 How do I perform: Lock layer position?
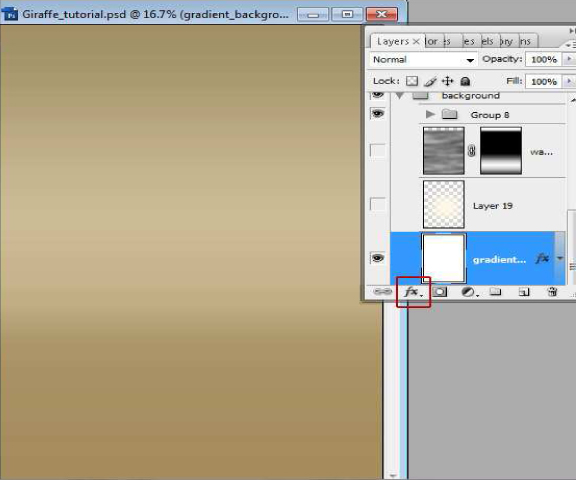point(447,81)
